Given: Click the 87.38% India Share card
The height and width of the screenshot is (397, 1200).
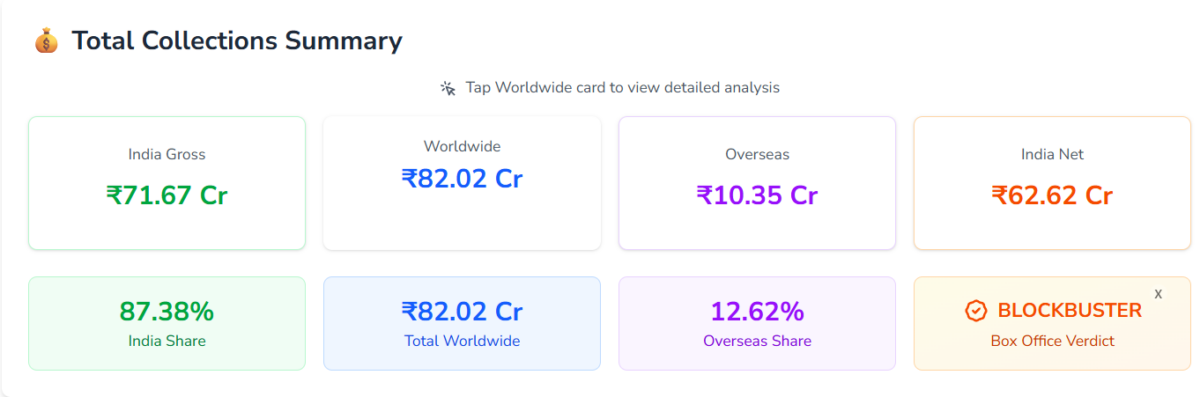Looking at the screenshot, I should 167,323.
